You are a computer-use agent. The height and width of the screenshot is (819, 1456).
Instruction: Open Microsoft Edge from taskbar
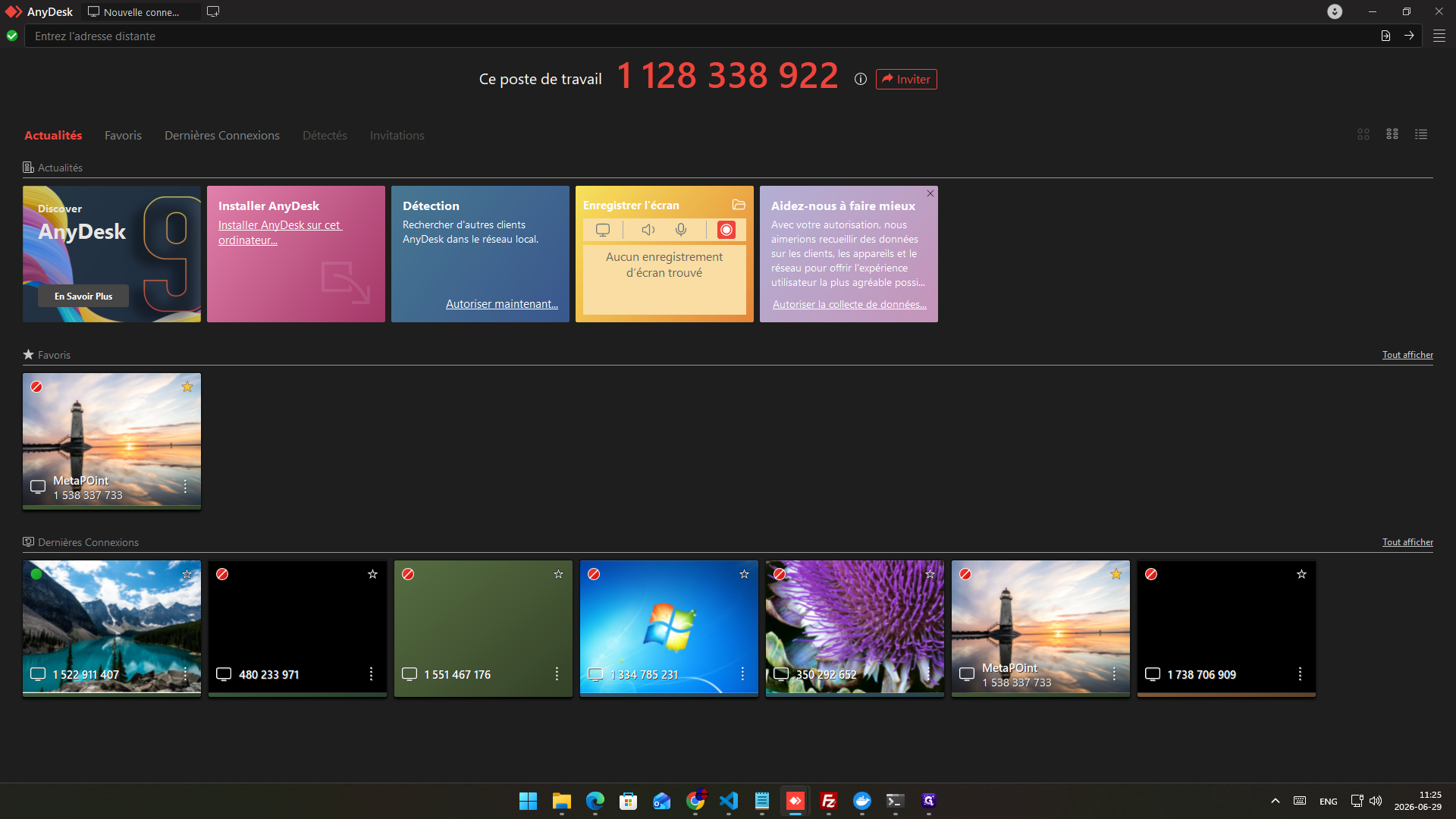(x=595, y=801)
